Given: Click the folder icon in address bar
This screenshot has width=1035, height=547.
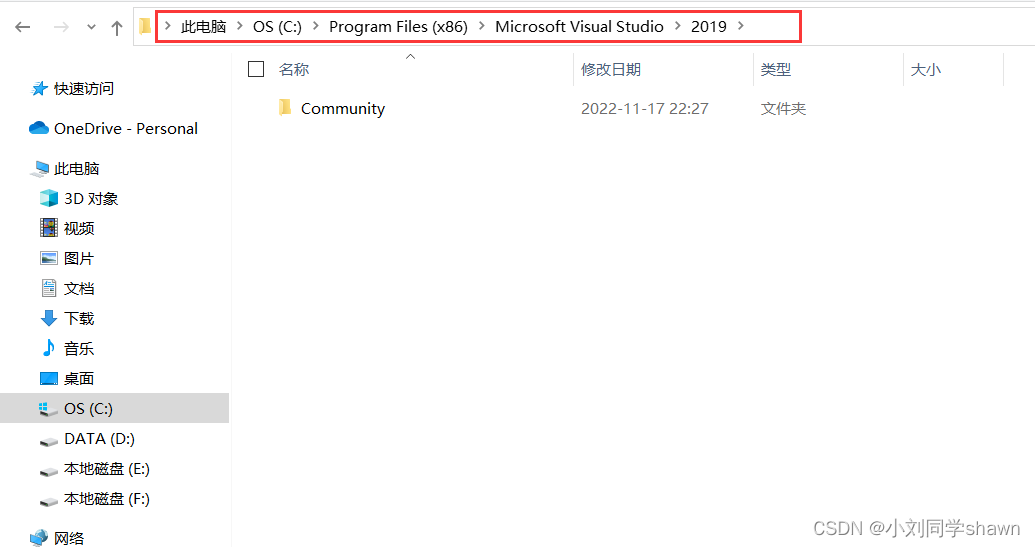Looking at the screenshot, I should pyautogui.click(x=145, y=26).
